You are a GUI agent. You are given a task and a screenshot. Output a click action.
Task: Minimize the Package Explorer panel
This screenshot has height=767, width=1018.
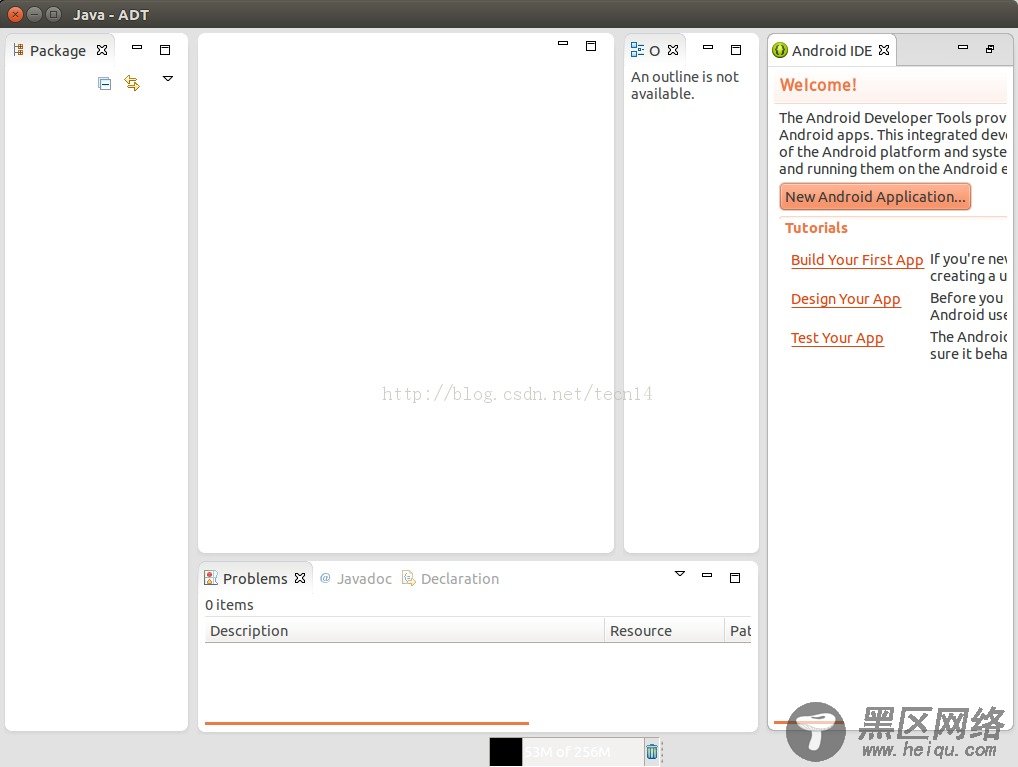137,47
